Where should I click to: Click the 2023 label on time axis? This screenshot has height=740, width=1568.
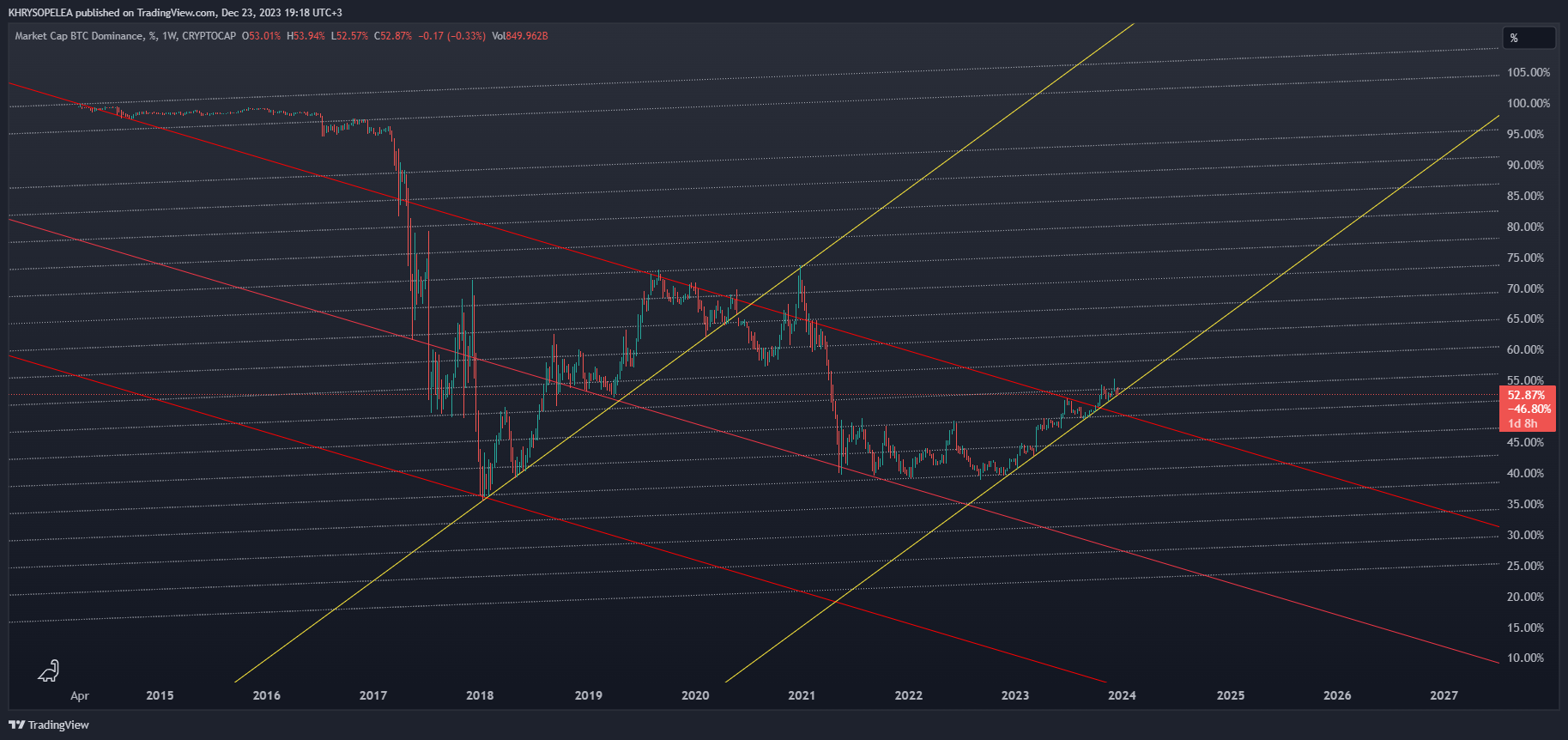(x=1015, y=695)
